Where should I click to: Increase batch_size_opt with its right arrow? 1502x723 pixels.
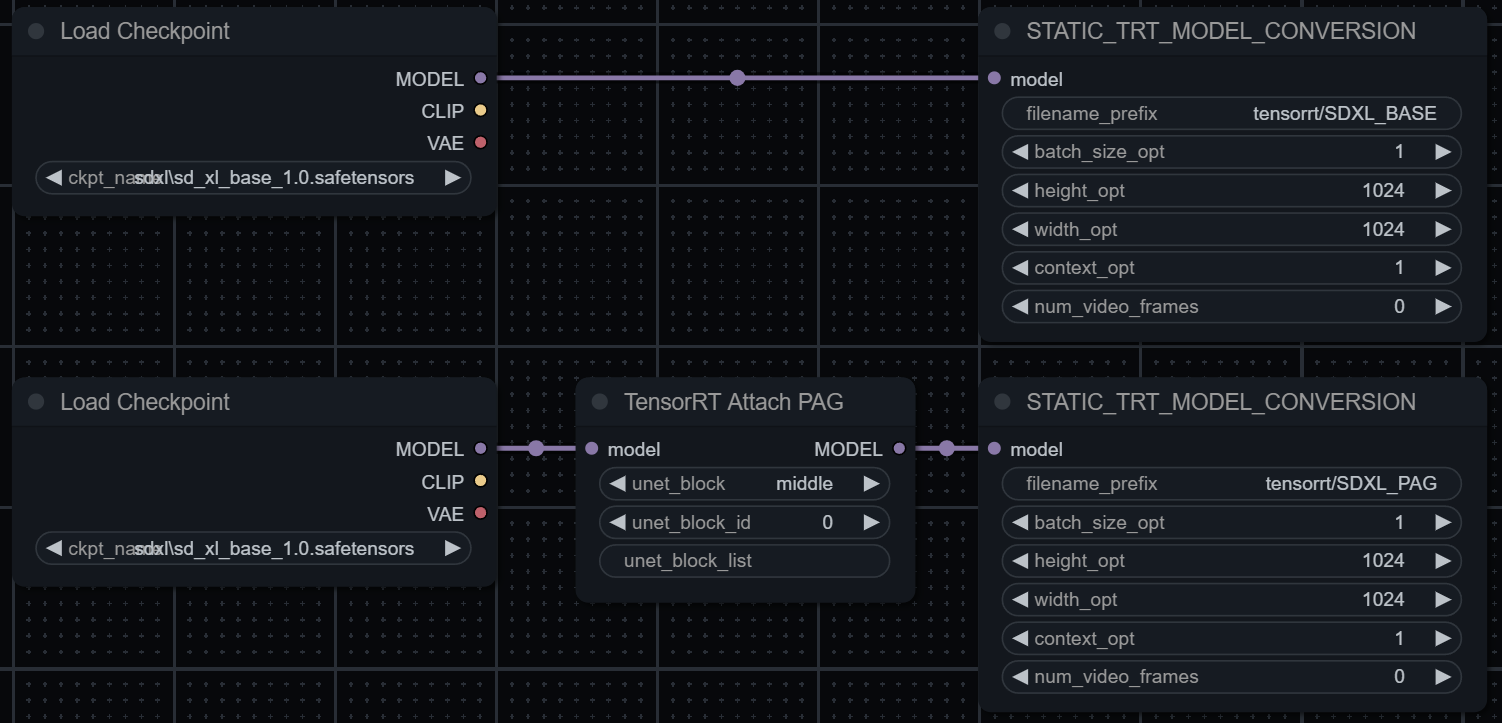pyautogui.click(x=1443, y=151)
